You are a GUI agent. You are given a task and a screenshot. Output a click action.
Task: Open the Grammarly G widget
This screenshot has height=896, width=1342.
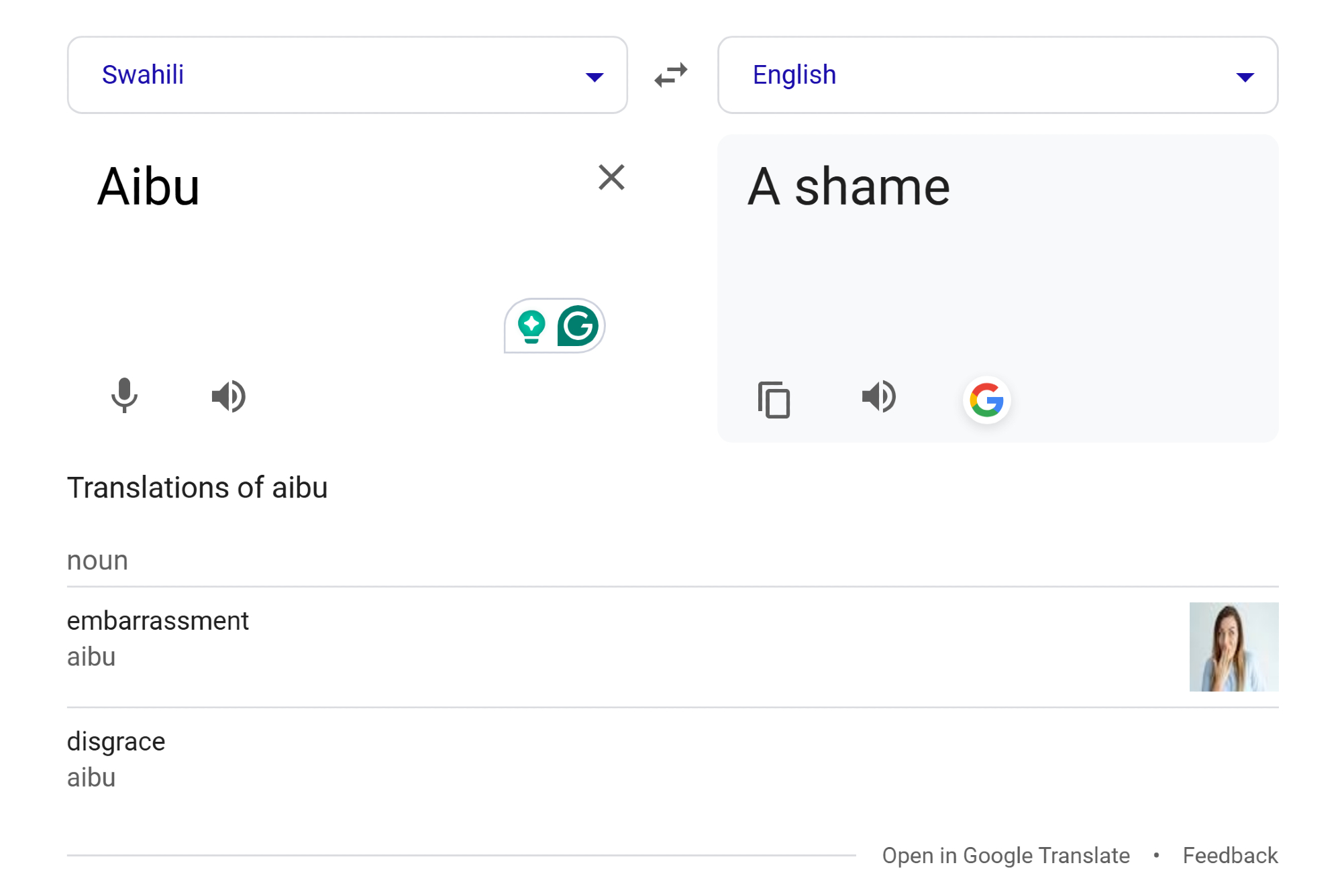click(578, 326)
